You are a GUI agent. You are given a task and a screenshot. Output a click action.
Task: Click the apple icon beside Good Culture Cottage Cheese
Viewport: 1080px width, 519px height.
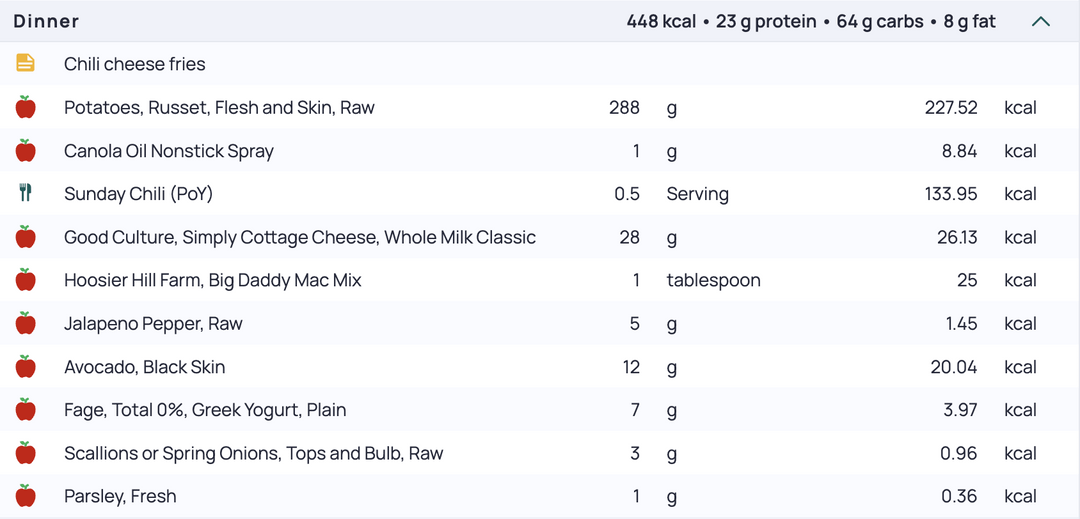[x=25, y=237]
